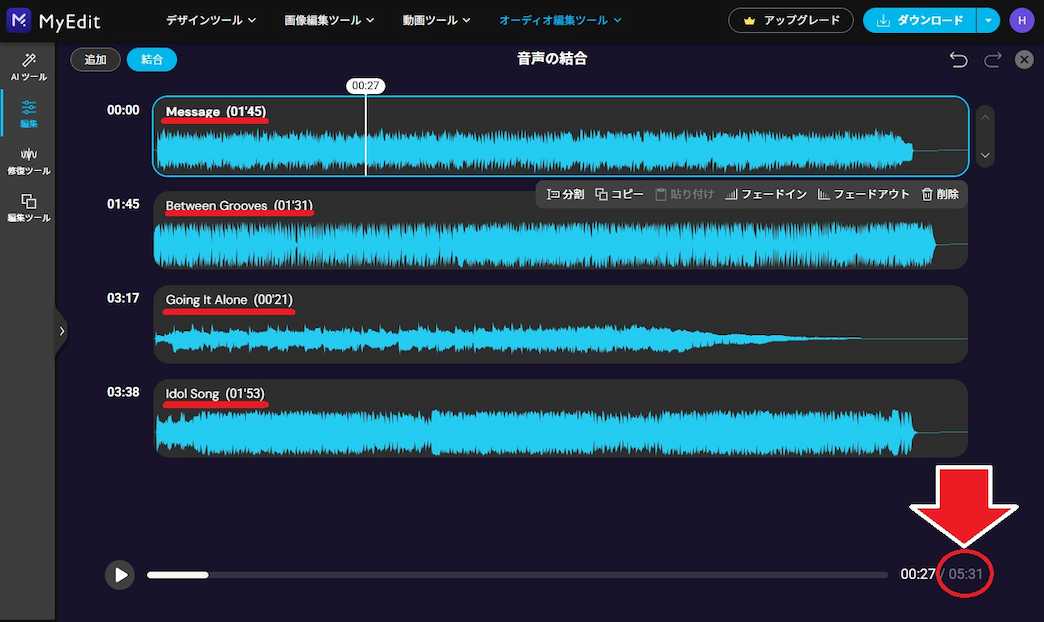Delete the clip with the 削除 icon
The height and width of the screenshot is (622, 1044).
pyautogui.click(x=939, y=195)
